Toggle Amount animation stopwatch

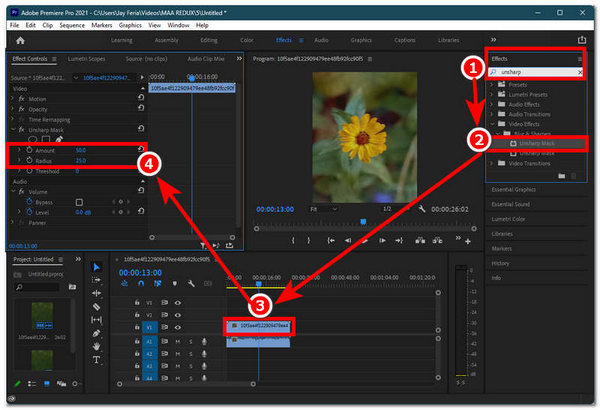pos(29,150)
